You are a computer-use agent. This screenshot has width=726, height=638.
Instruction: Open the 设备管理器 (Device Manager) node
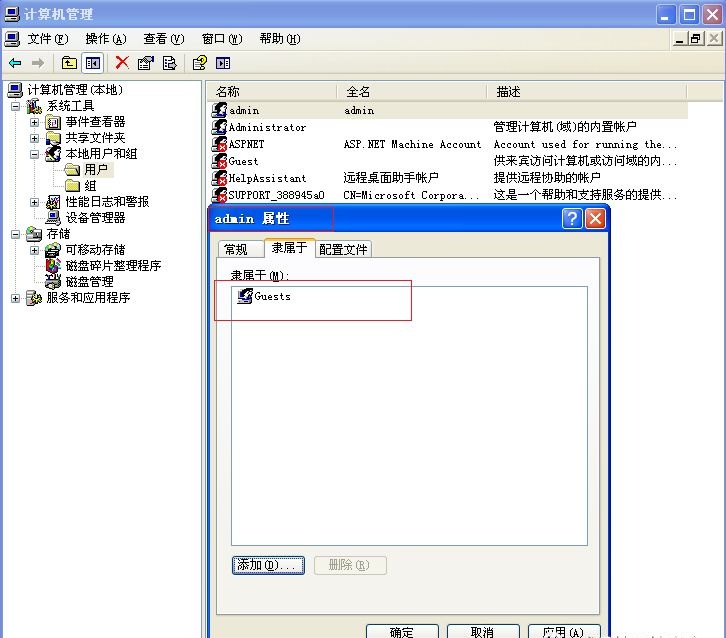tap(95, 217)
